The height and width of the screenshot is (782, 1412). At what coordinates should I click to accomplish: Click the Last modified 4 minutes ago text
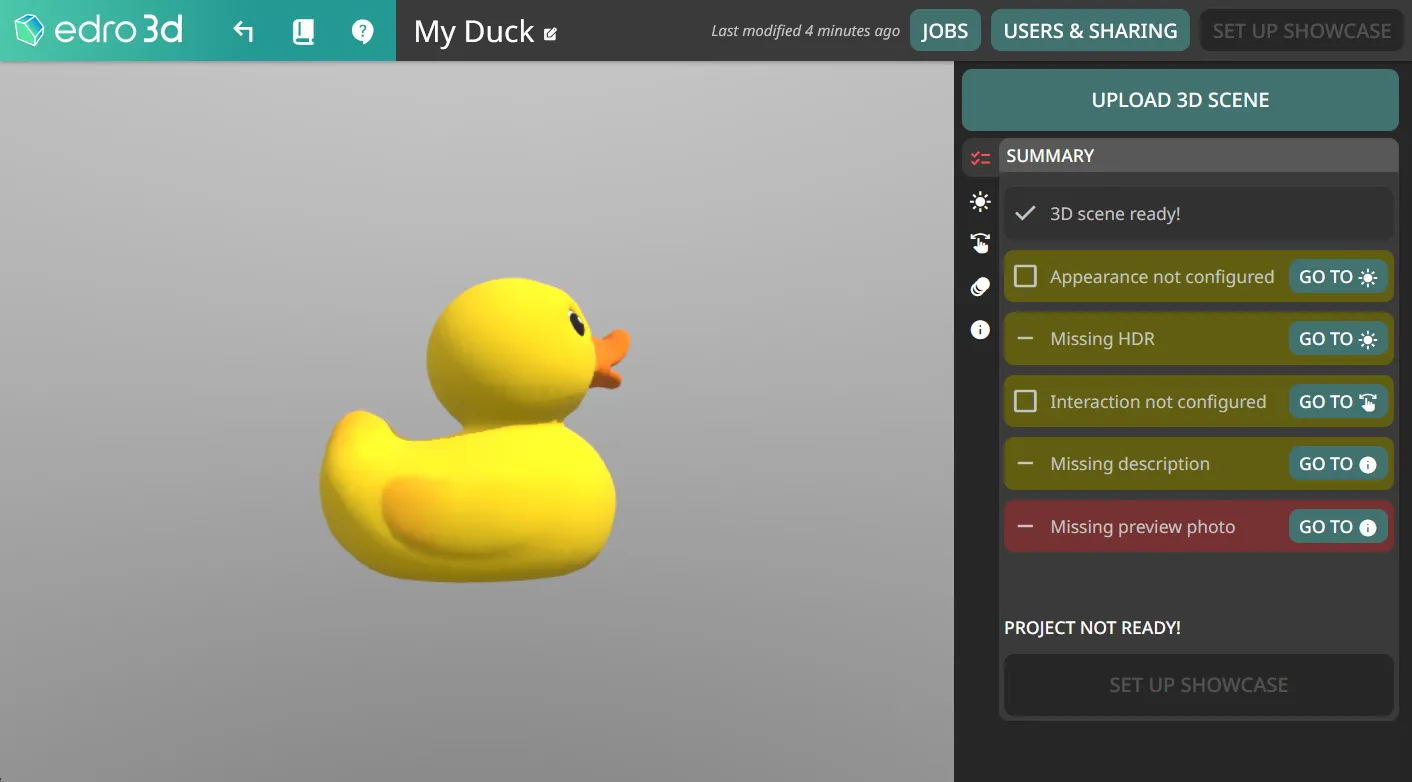[x=806, y=31]
